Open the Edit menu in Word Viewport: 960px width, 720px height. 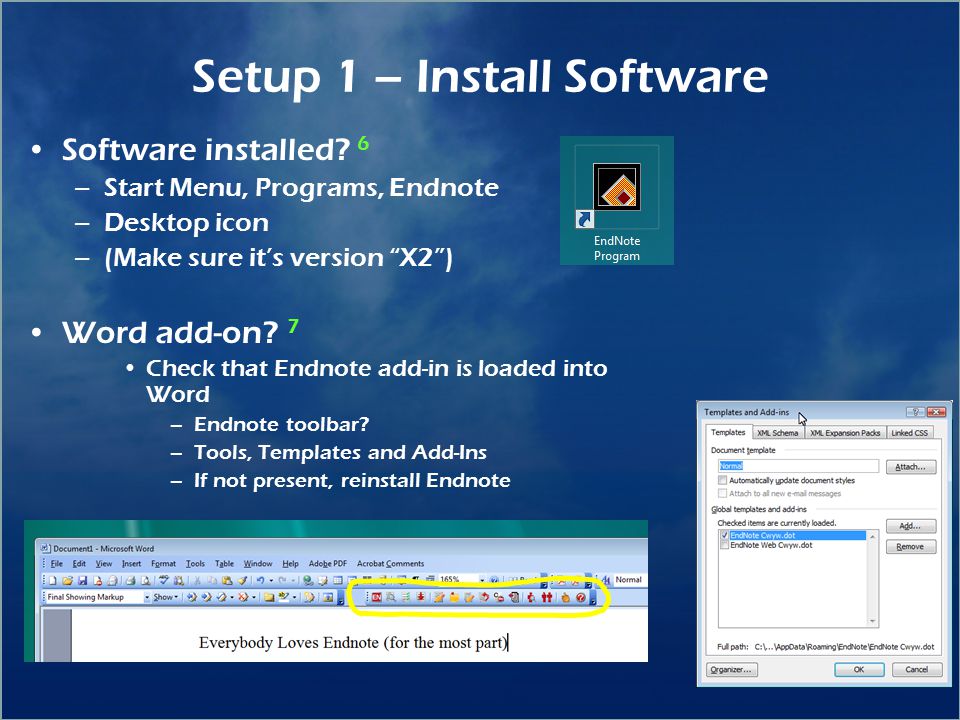[79, 564]
